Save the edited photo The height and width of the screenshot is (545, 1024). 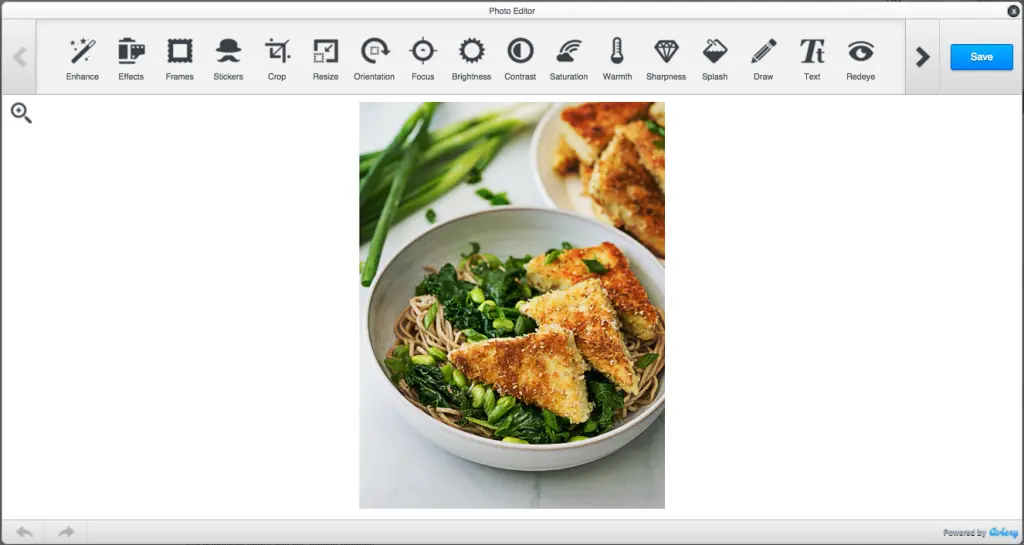click(982, 57)
